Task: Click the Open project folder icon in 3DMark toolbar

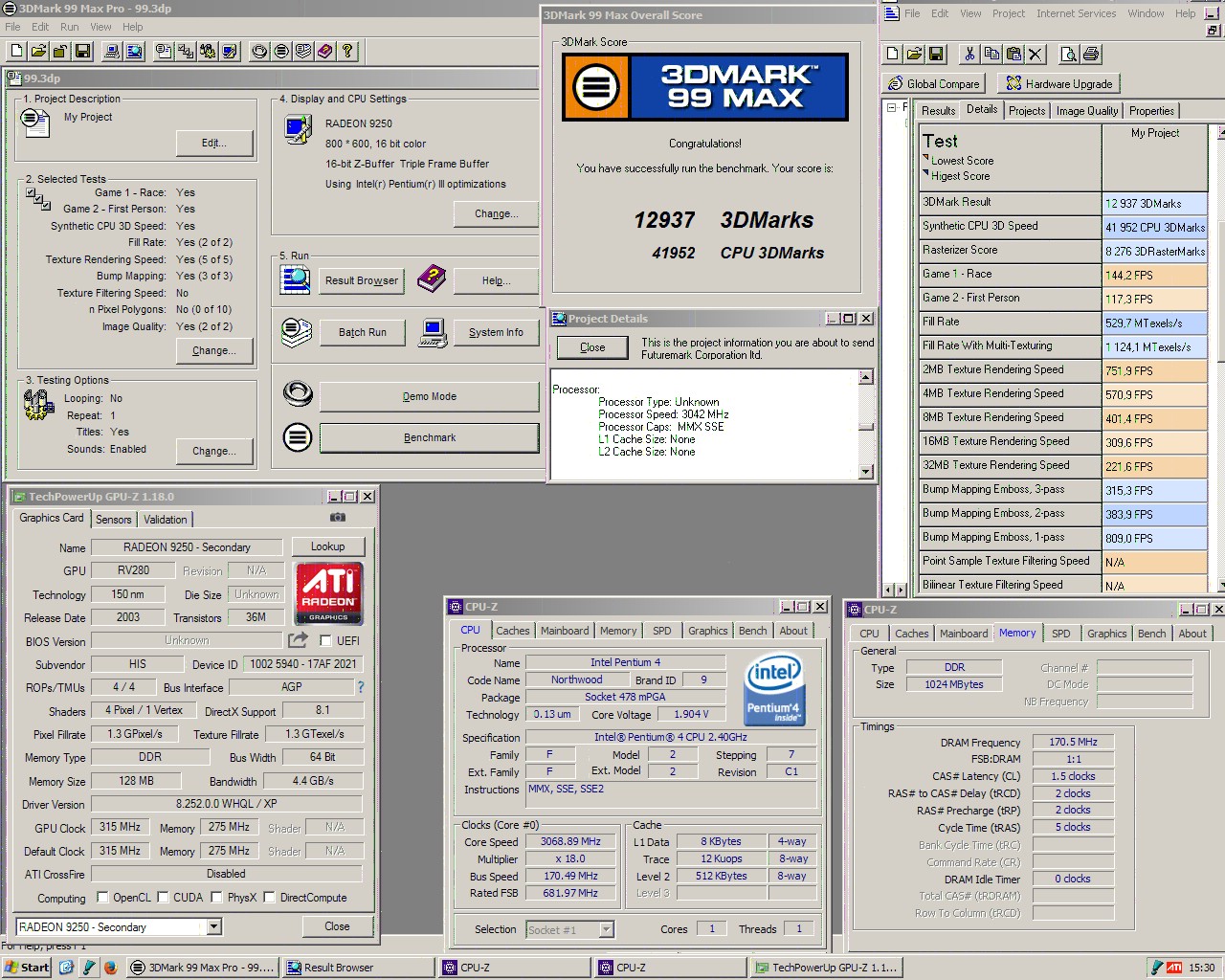Action: click(x=38, y=51)
